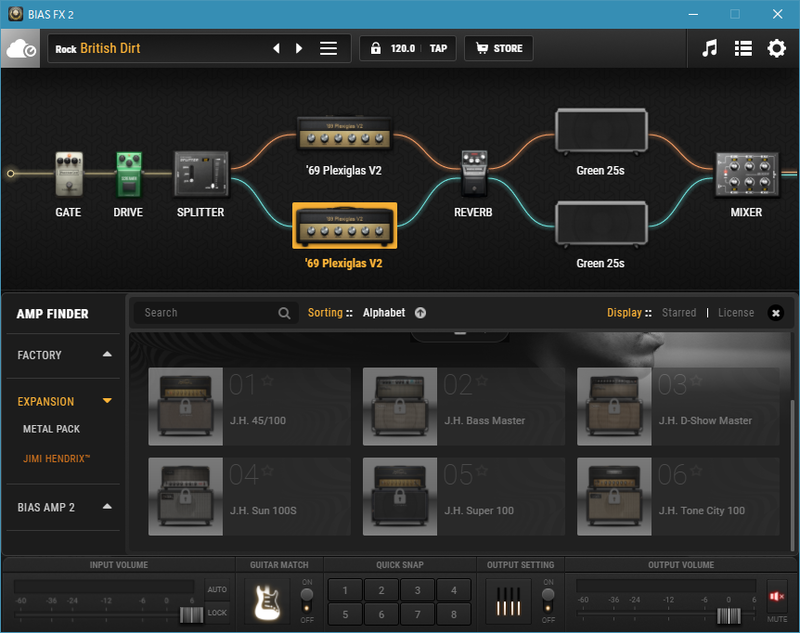
Task: Select J.H. Sun 100S amp
Action: (x=249, y=496)
